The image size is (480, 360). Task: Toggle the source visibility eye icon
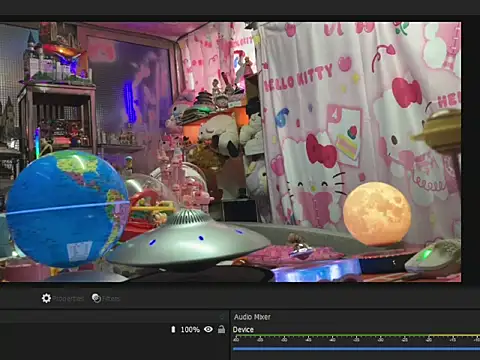pos(208,329)
